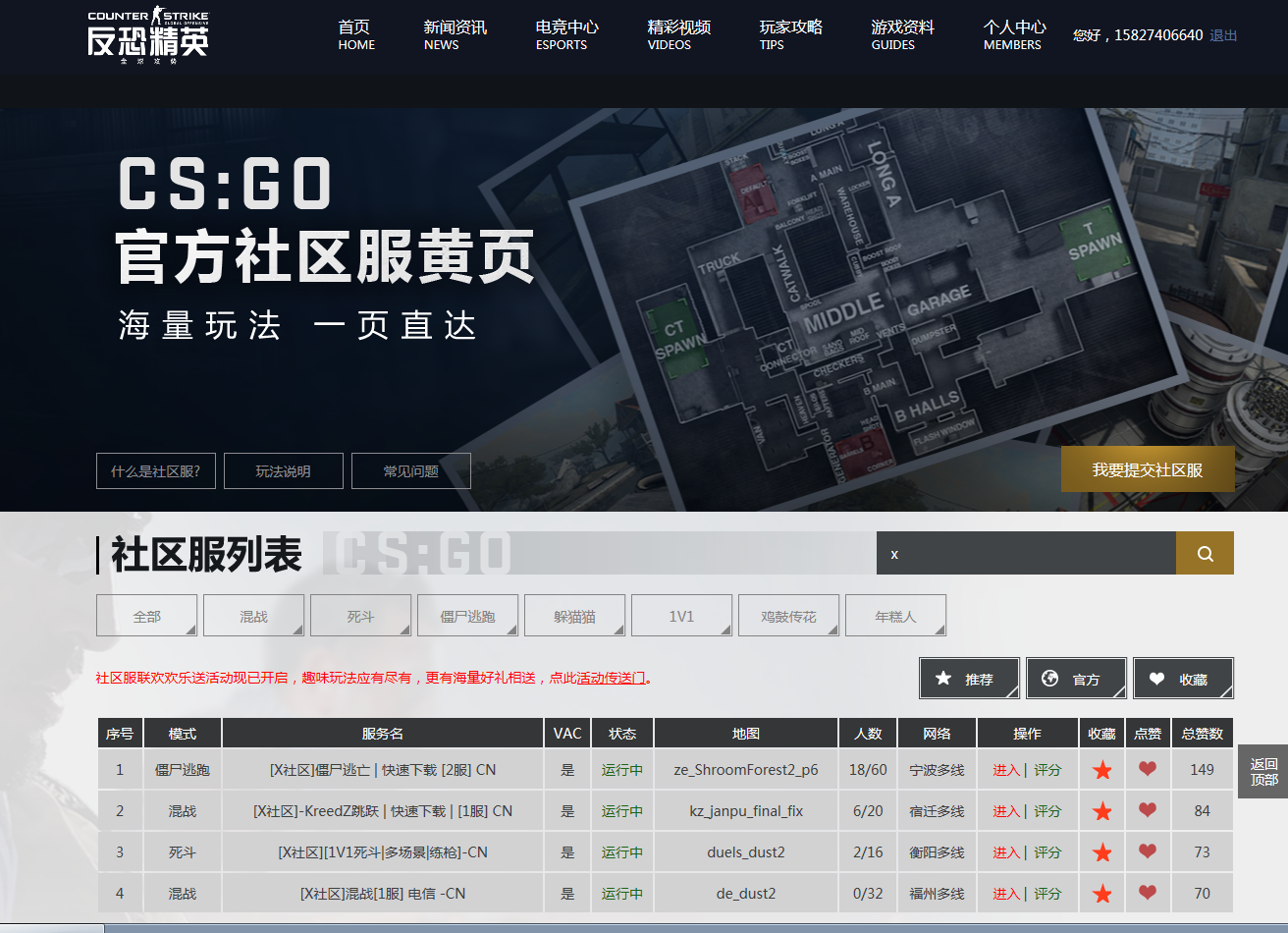Viewport: 1288px width, 933px height.
Task: Toggle the 收藏 favorites filter
Action: coord(1183,679)
